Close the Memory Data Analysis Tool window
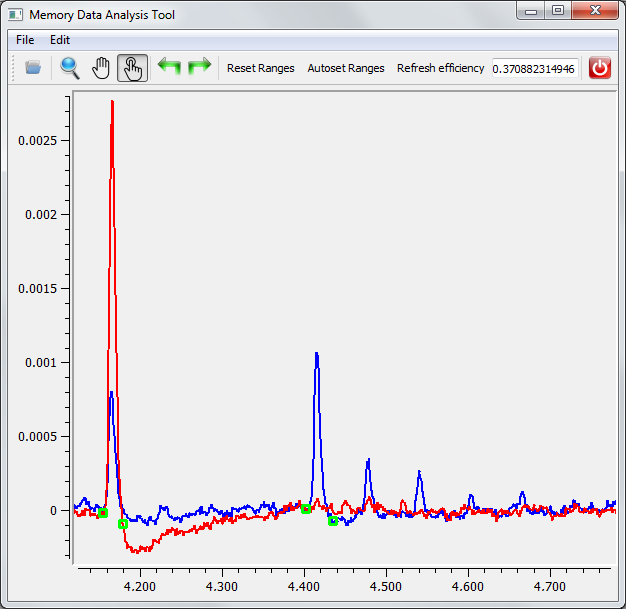The image size is (626, 609). coord(595,11)
